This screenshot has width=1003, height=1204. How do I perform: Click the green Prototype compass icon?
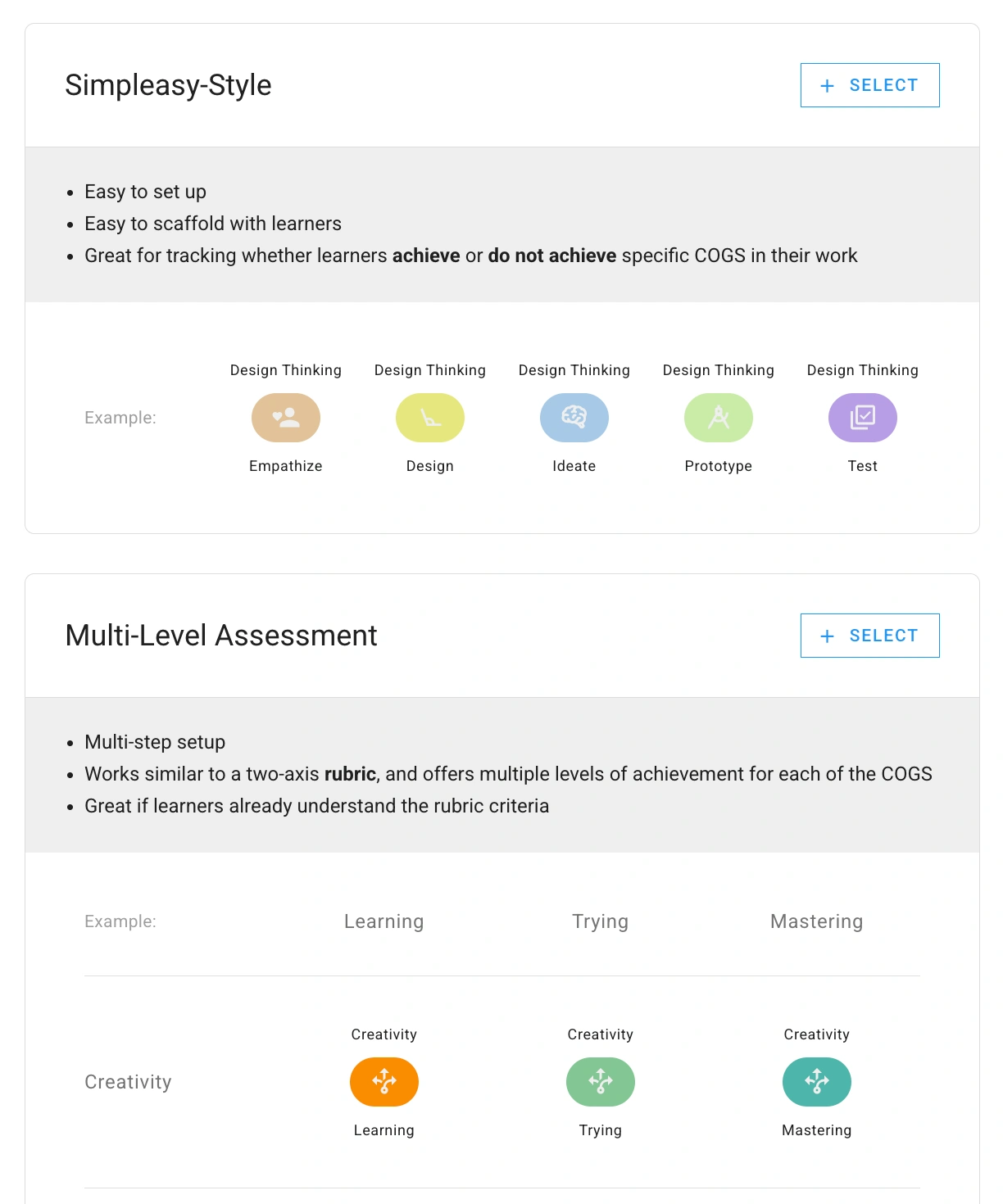coord(719,418)
